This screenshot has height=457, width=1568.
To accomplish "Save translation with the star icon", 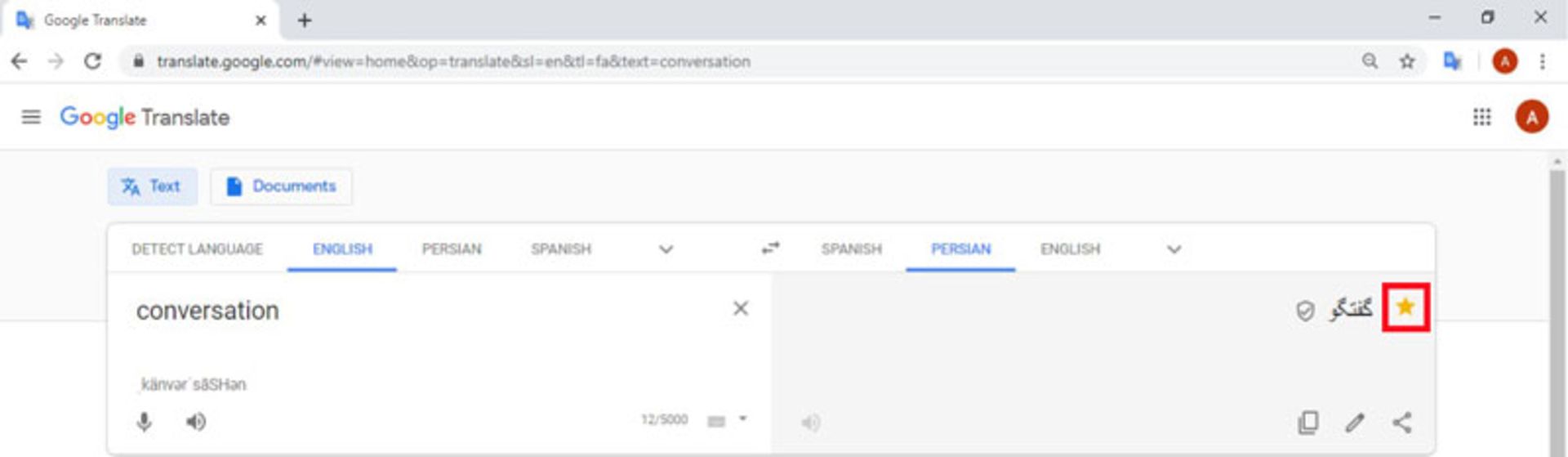I will click(x=1405, y=307).
